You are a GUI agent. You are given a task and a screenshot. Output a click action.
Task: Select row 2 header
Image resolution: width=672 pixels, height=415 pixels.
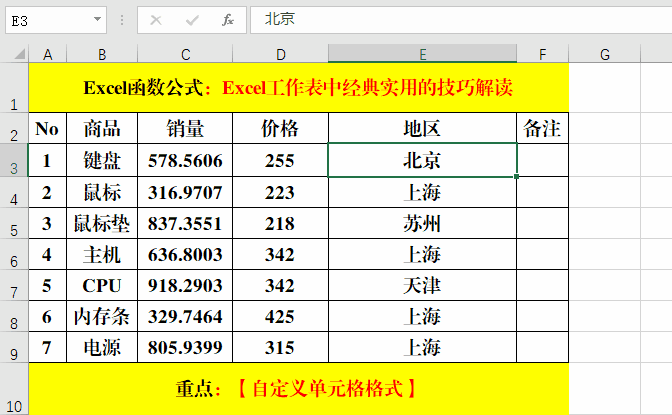(x=14, y=128)
